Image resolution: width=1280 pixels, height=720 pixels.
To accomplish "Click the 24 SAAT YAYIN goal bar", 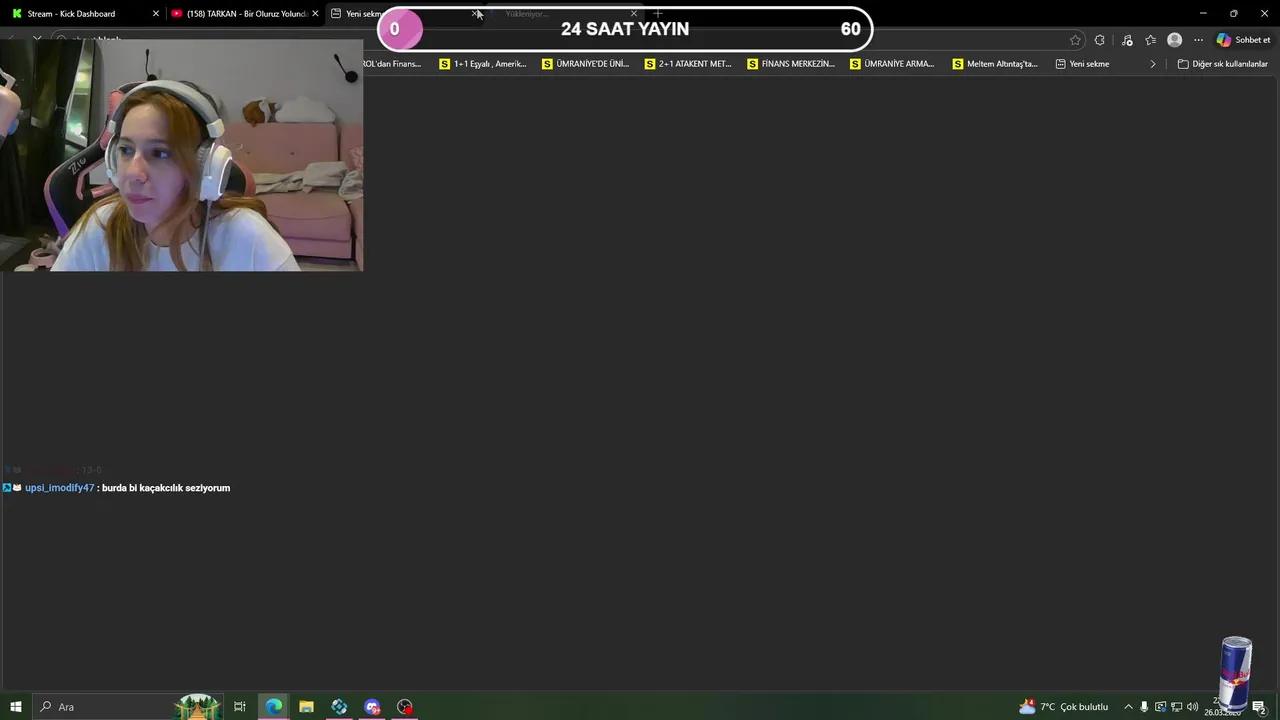I will (625, 29).
